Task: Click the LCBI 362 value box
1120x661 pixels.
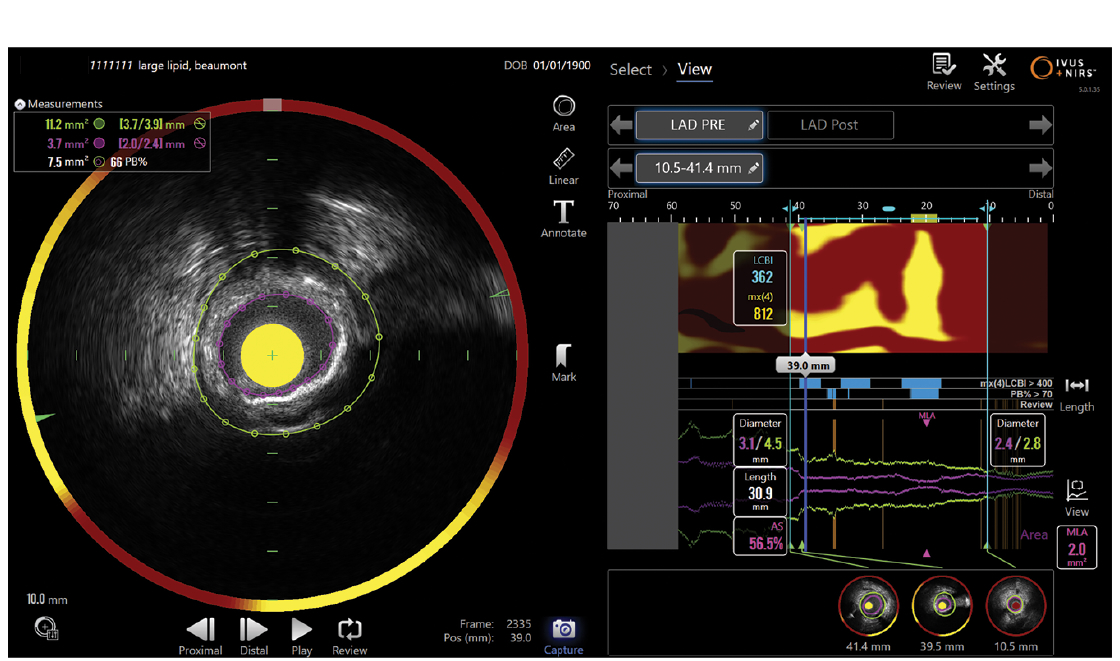Action: [x=761, y=288]
